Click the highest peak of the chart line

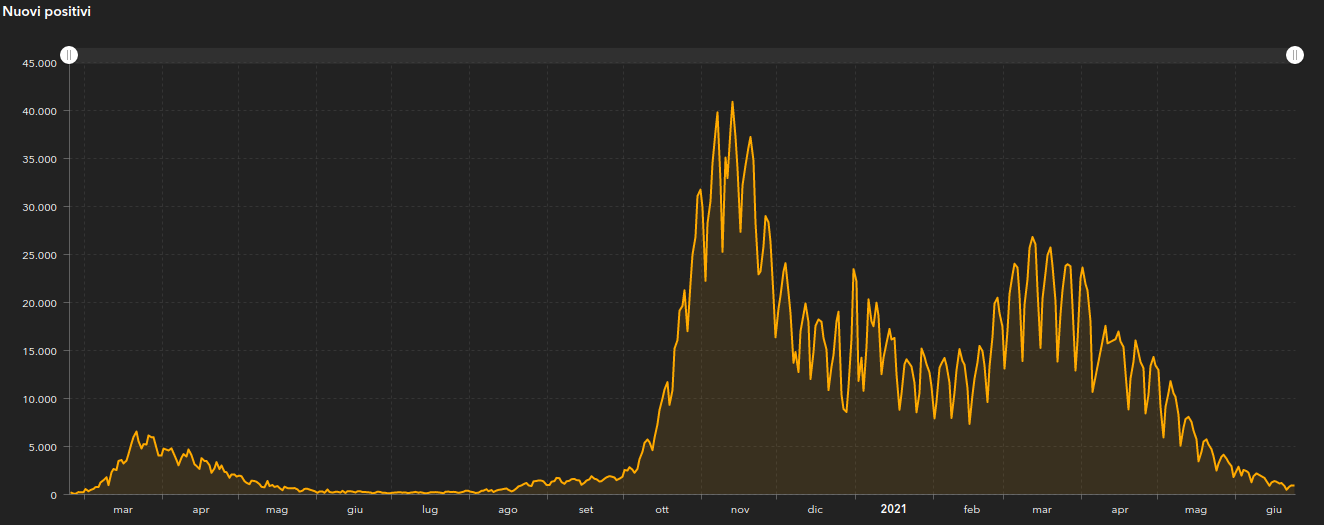[x=733, y=102]
